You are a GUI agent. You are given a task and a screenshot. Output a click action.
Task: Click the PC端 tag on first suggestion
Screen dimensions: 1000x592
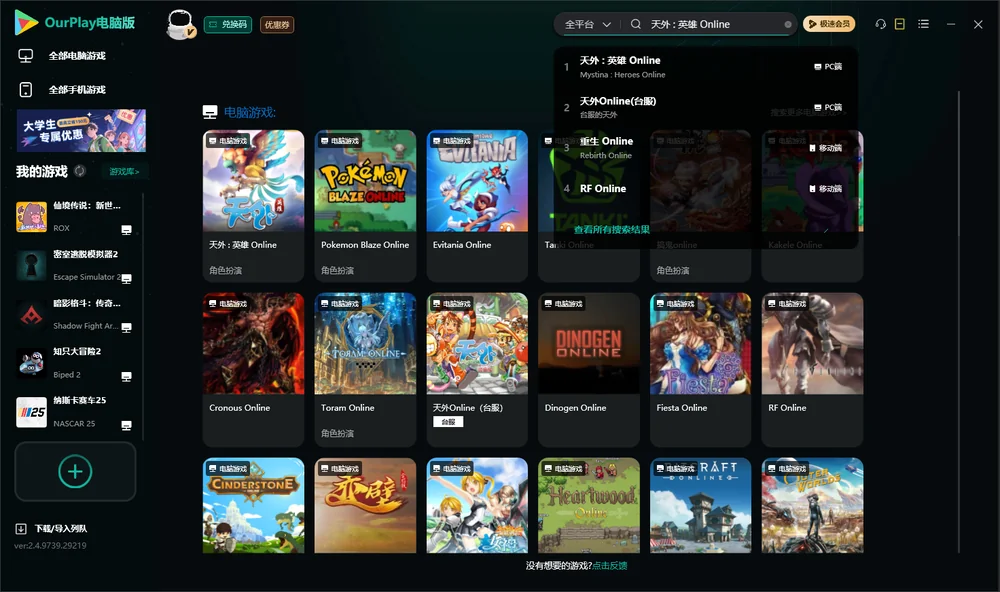828,66
